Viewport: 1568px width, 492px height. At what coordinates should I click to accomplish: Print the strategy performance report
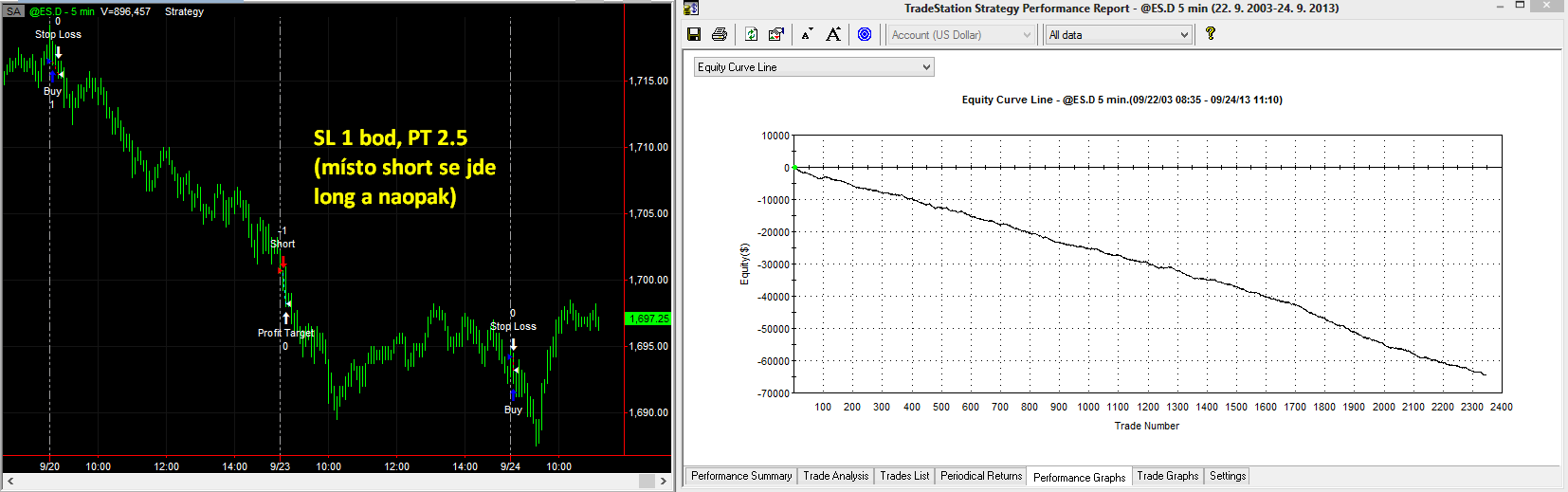(720, 34)
